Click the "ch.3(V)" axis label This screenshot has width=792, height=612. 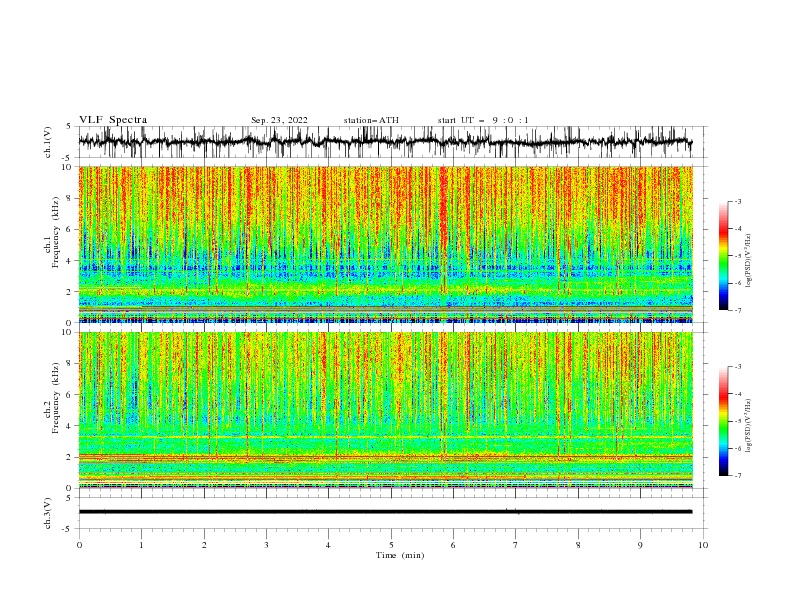point(48,513)
